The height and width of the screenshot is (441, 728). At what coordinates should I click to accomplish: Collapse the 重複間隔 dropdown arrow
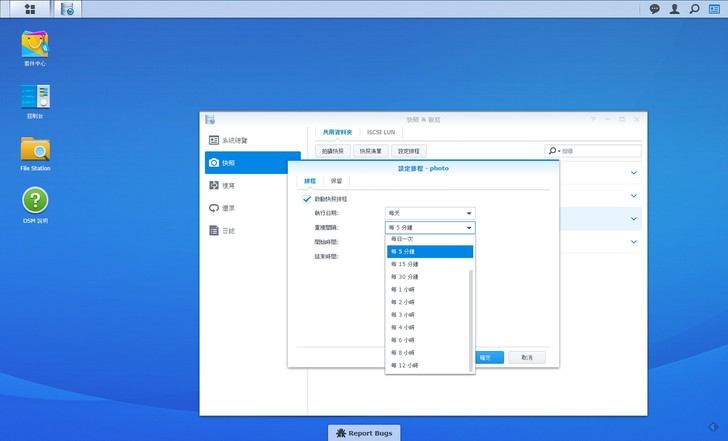468,228
